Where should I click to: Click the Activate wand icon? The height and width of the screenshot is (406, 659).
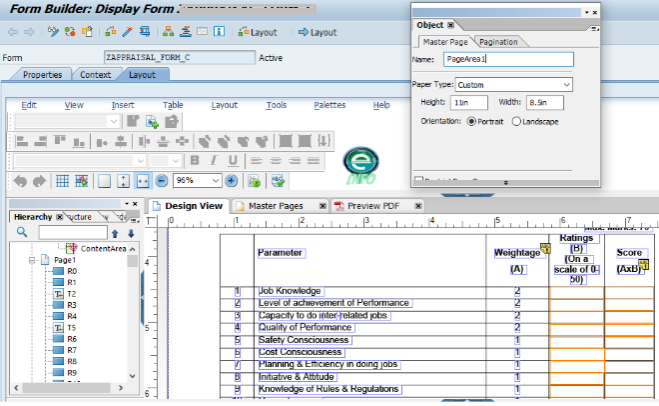127,32
